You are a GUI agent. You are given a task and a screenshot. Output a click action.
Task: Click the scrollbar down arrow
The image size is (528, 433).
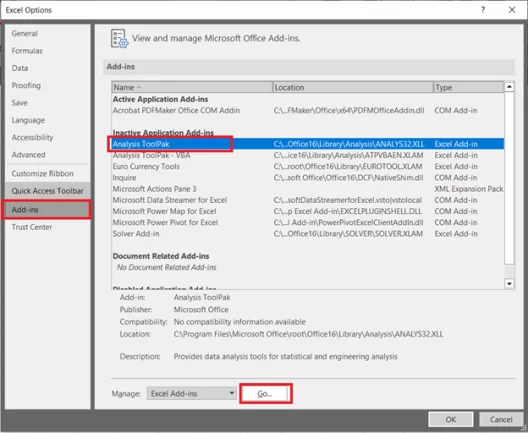[509, 284]
